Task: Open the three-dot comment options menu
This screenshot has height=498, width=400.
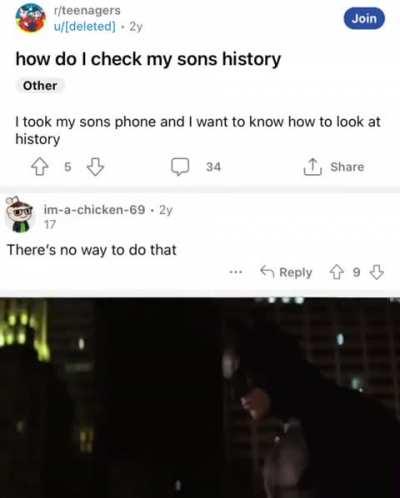Action: point(236,272)
